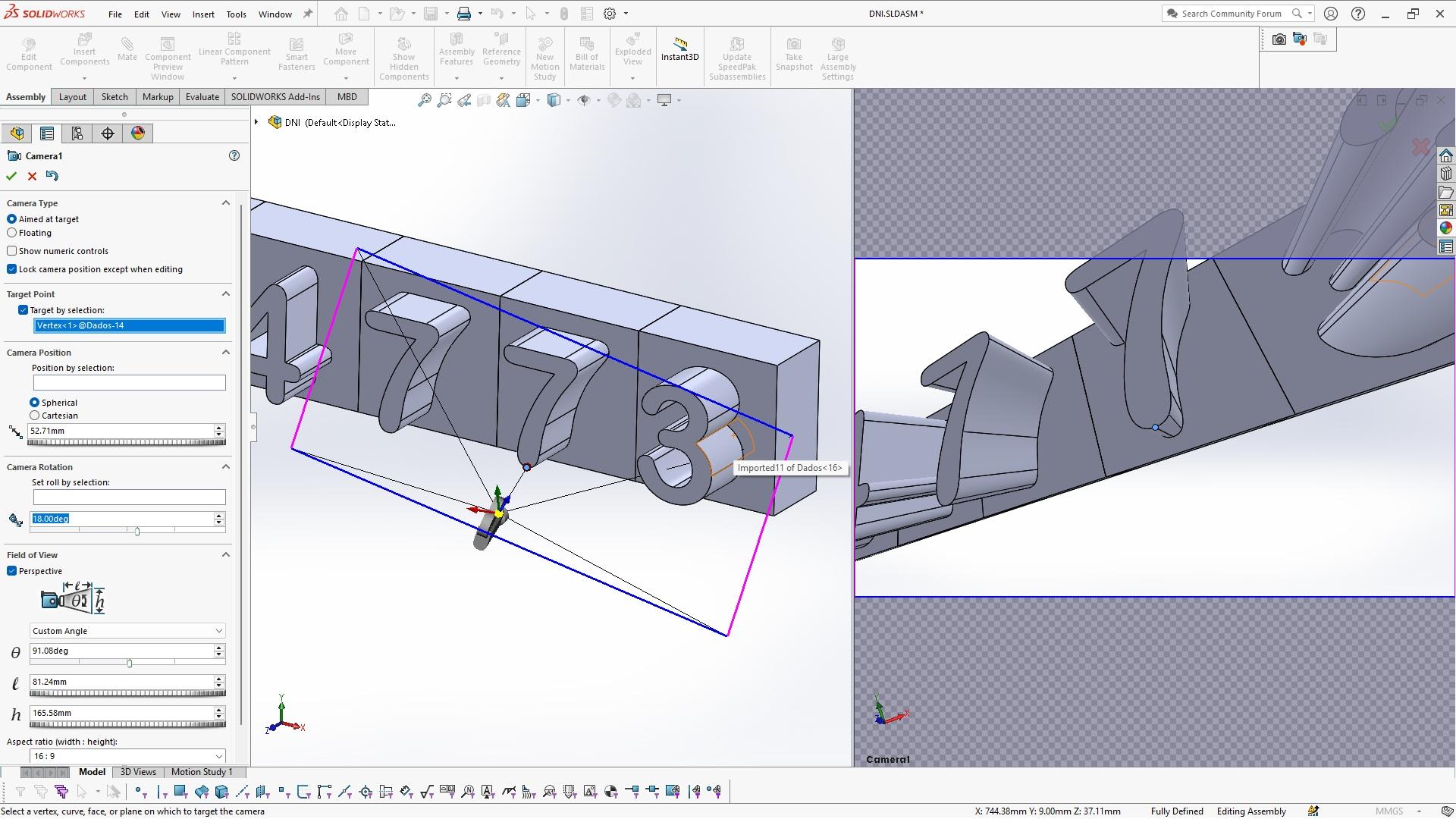The width and height of the screenshot is (1456, 819).
Task: Click Set roll by selection field
Action: tap(129, 497)
